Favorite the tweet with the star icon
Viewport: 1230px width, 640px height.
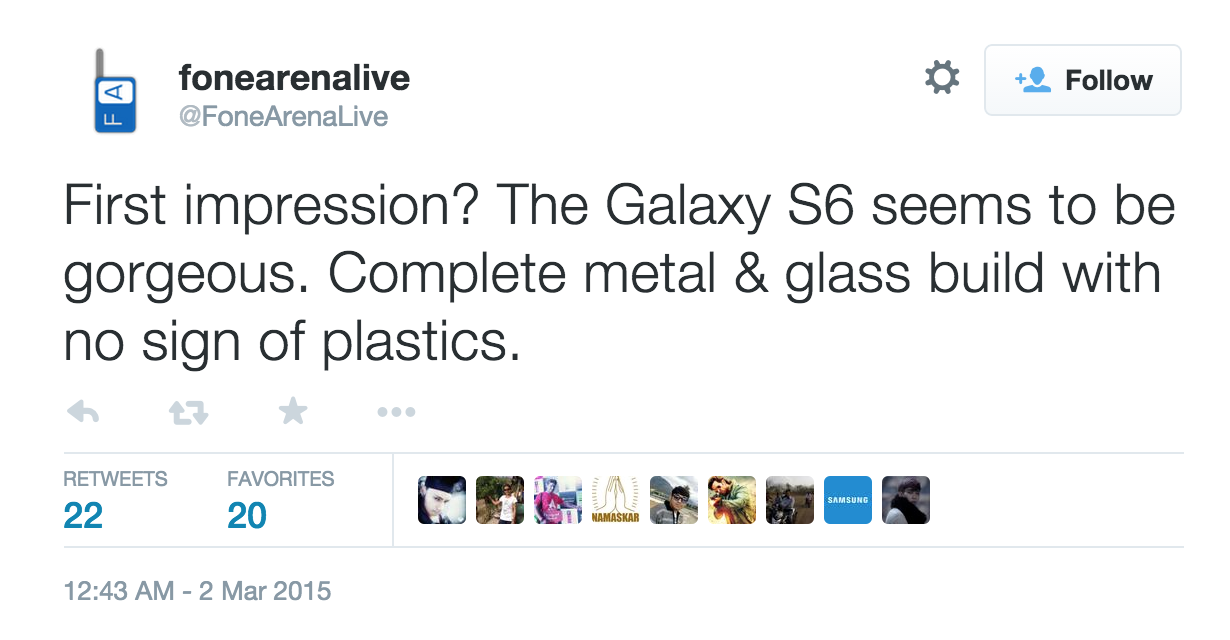(292, 411)
